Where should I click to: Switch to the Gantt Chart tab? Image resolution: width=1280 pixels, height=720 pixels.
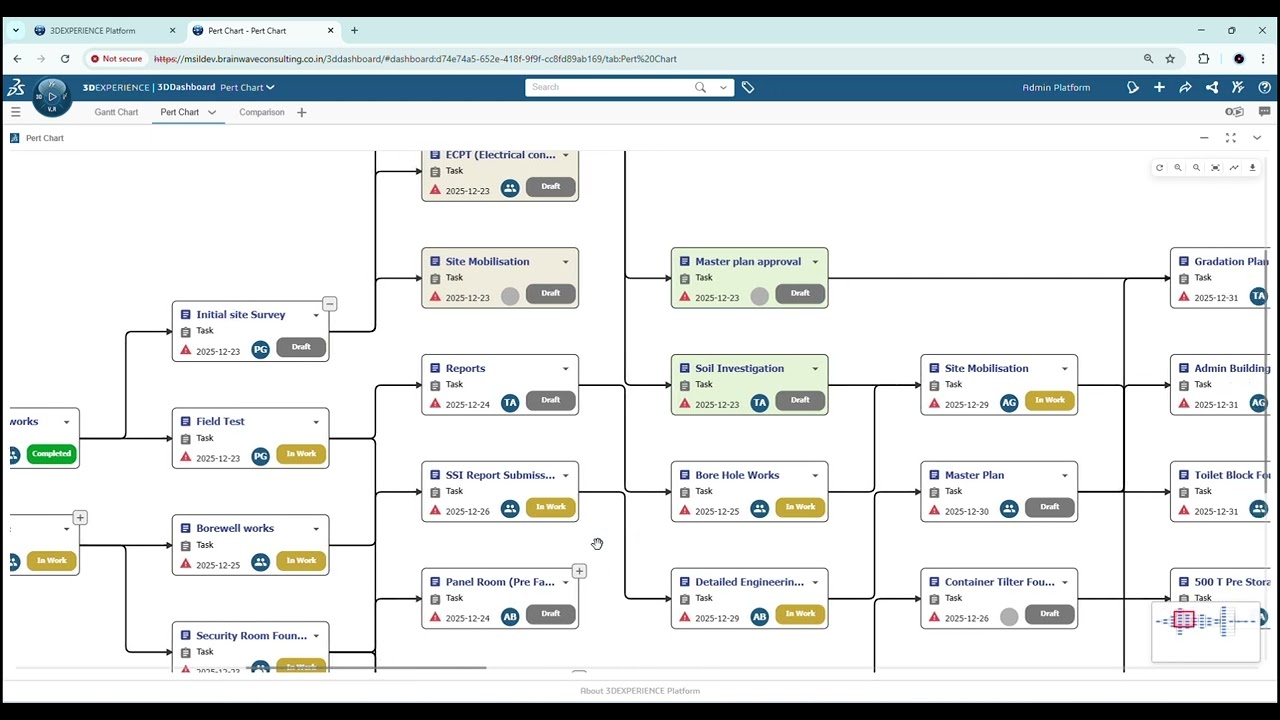(116, 112)
